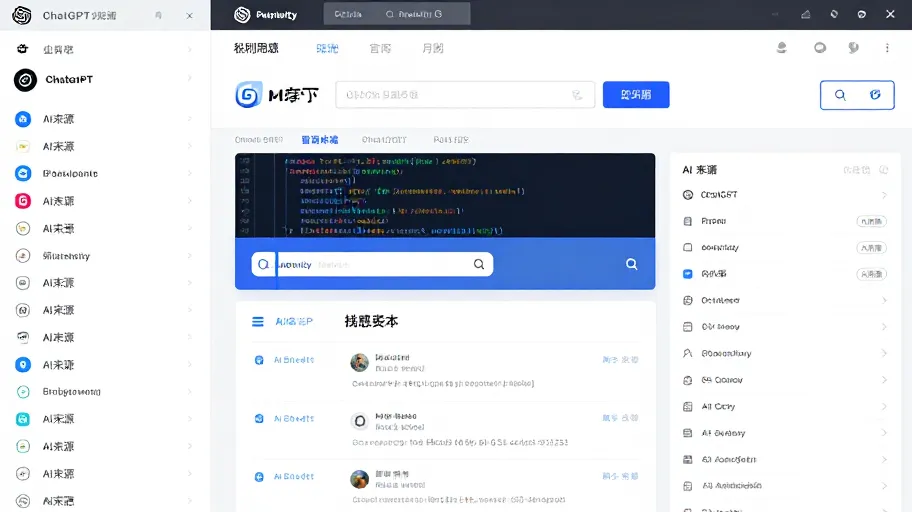Click the white search field on the blue banner

pyautogui.click(x=372, y=264)
